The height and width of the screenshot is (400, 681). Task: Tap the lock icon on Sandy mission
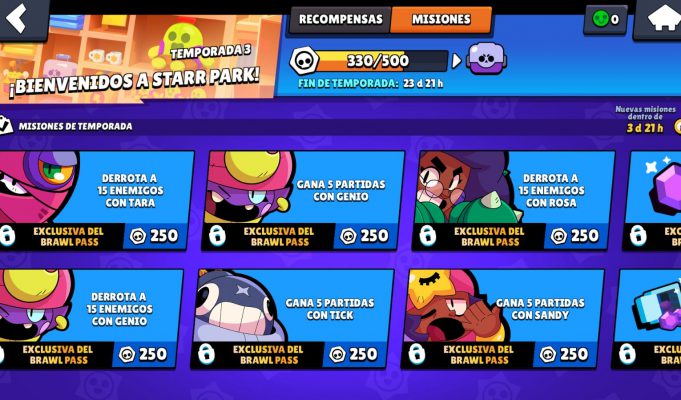[x=417, y=354]
